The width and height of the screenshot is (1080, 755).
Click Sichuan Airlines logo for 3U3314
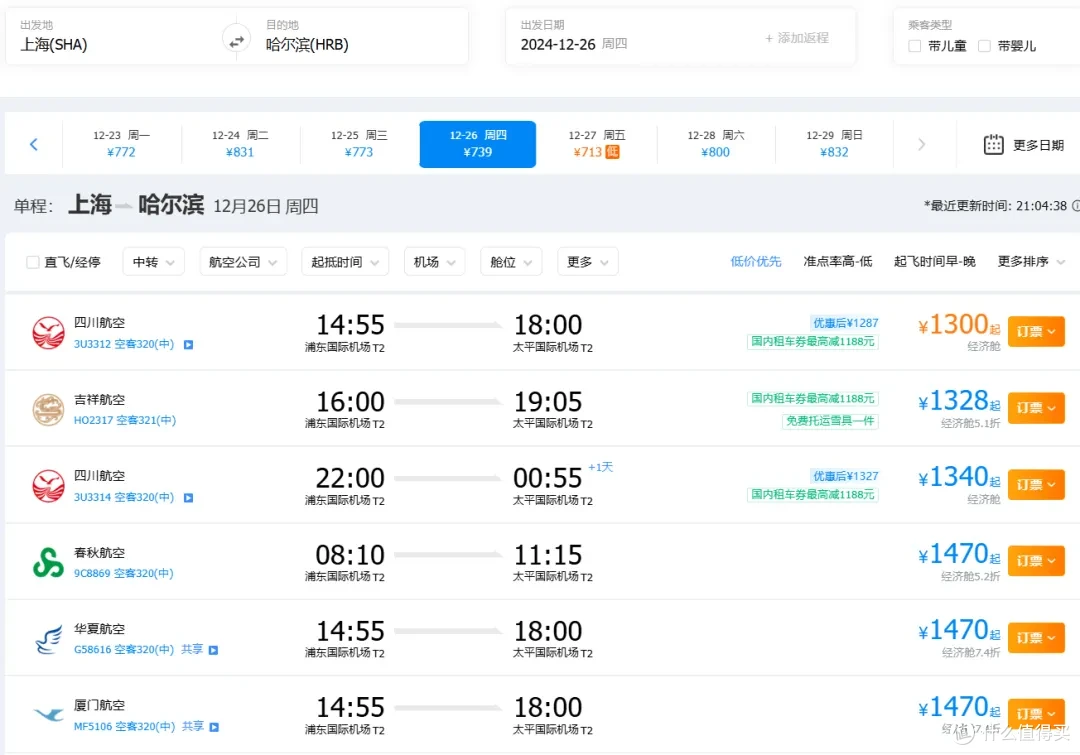click(x=48, y=486)
